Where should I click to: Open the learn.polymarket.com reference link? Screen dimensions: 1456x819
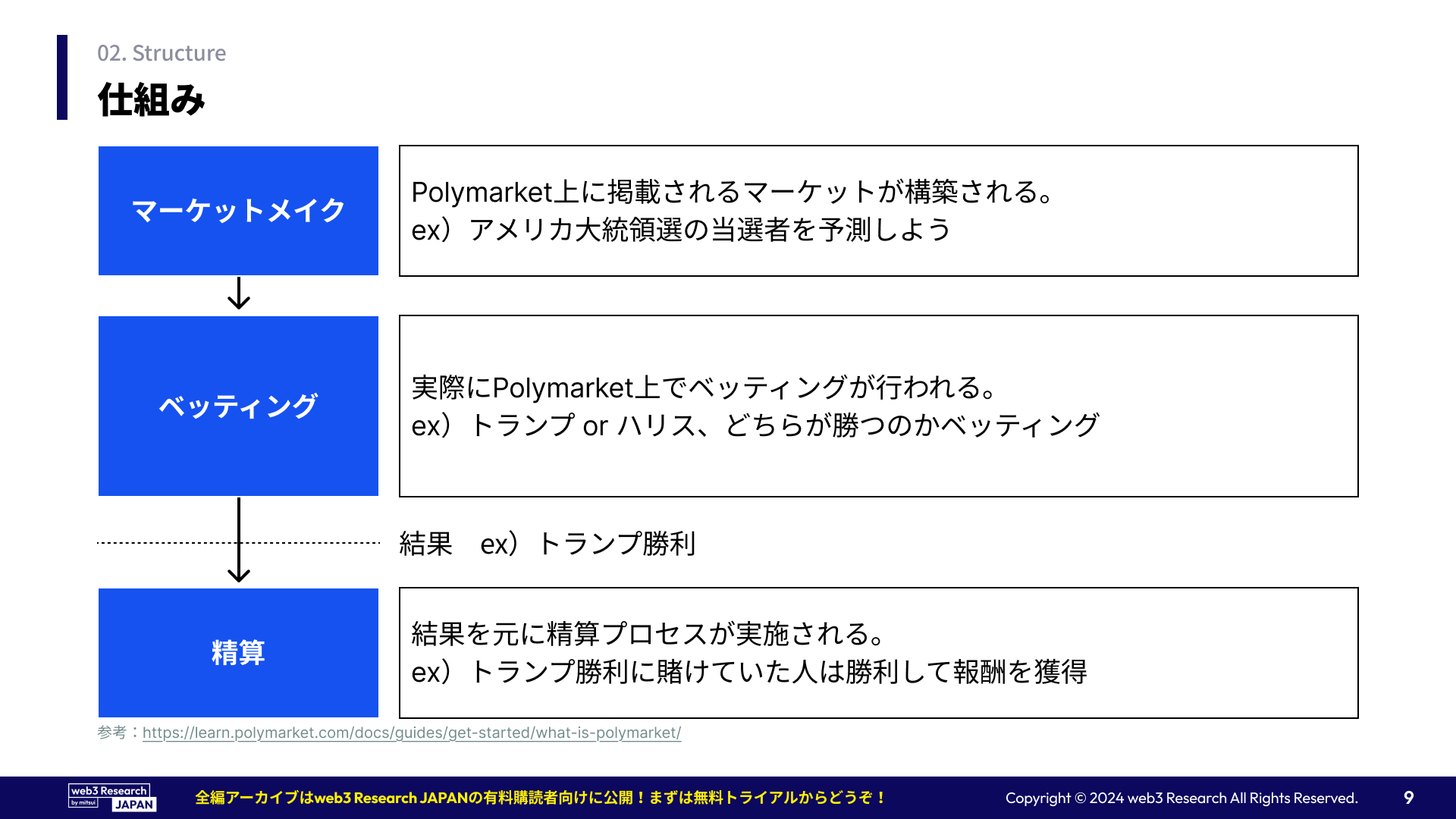pyautogui.click(x=412, y=733)
